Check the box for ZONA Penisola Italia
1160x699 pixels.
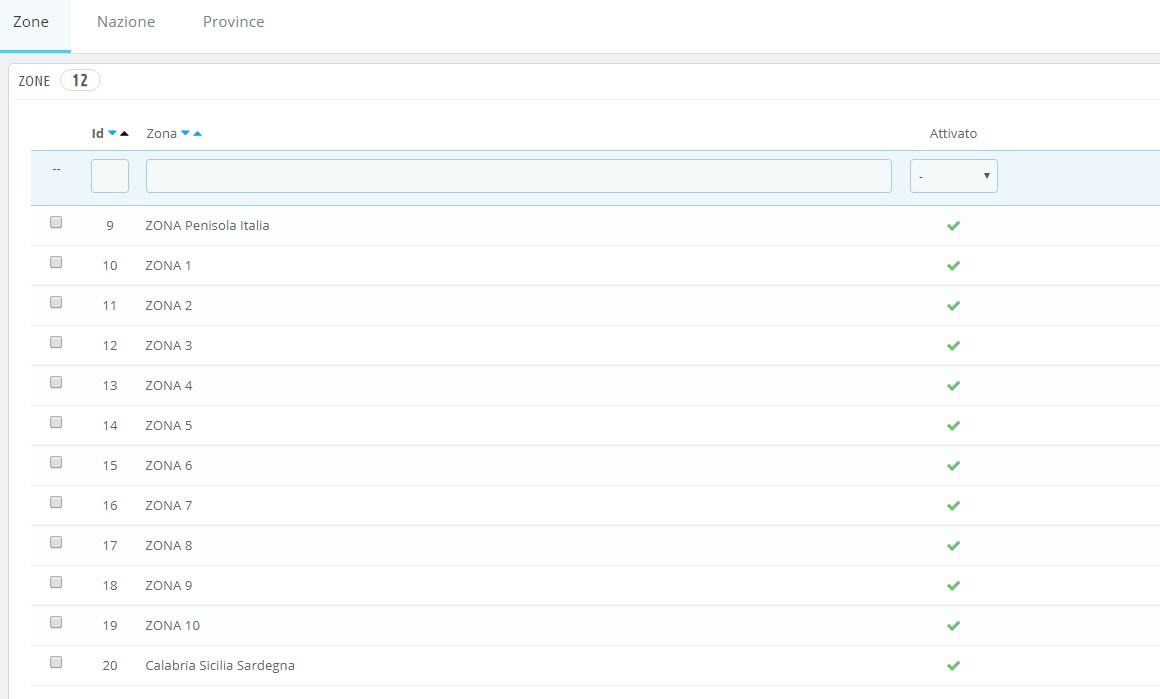point(55,222)
